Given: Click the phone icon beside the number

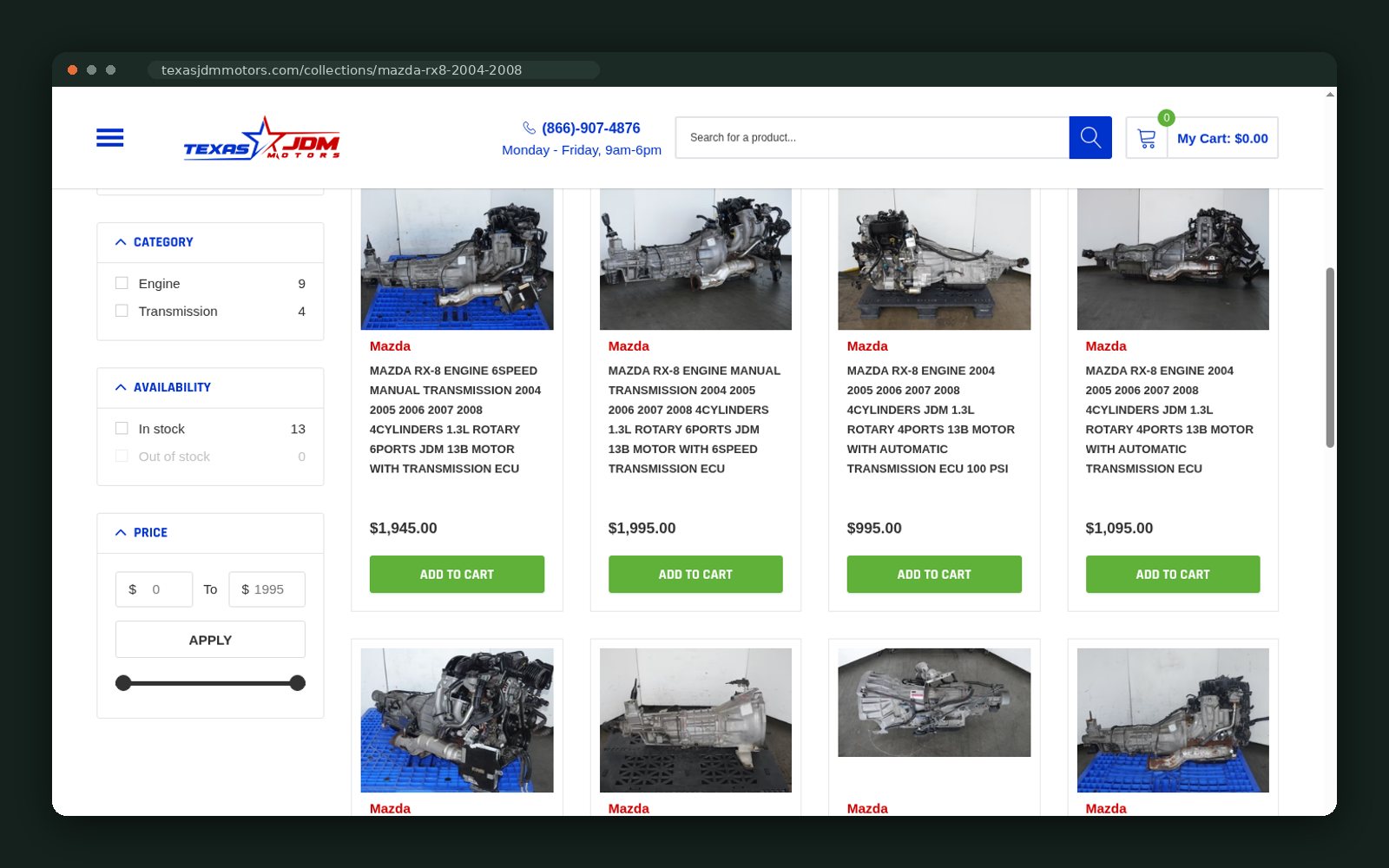Looking at the screenshot, I should click(529, 128).
